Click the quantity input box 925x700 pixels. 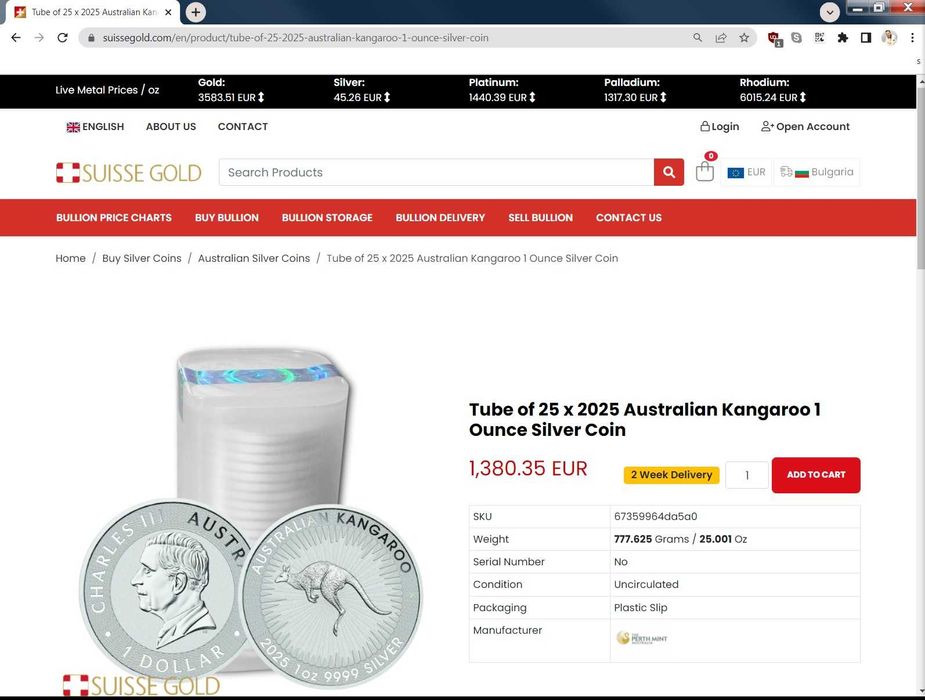click(746, 475)
